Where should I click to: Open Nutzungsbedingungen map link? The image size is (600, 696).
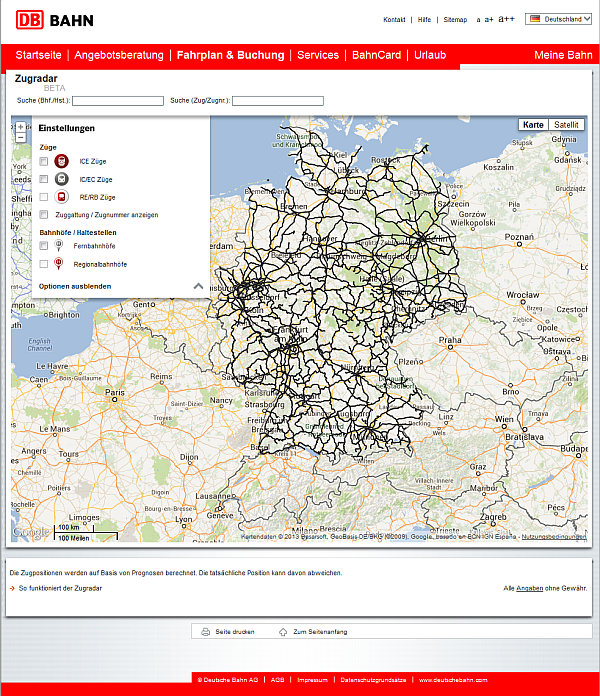553,537
